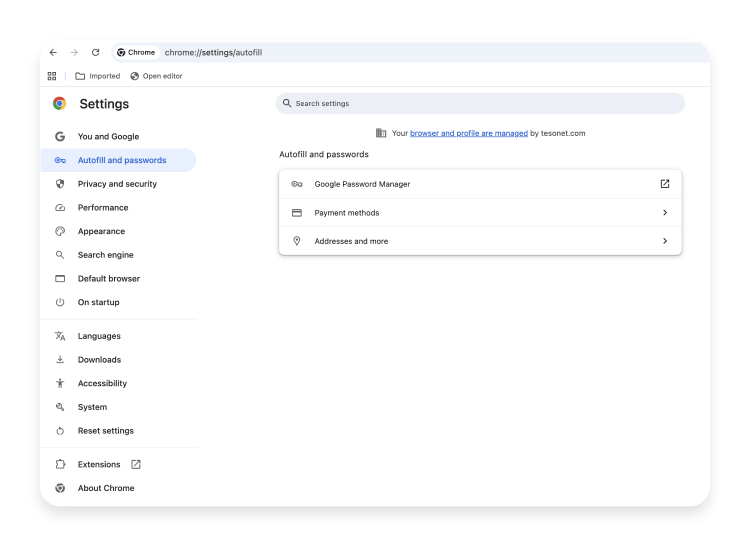Open Appearance settings
Viewport: 750px width, 547px height.
[x=119, y=231]
